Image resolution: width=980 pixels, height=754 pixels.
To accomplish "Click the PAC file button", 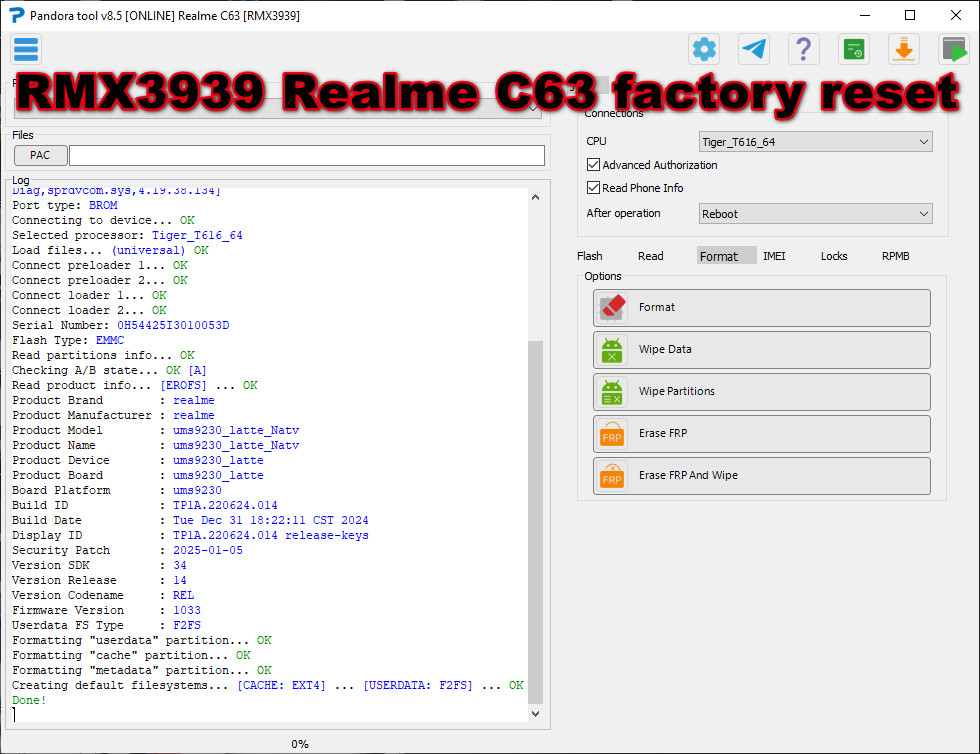I will point(40,155).
